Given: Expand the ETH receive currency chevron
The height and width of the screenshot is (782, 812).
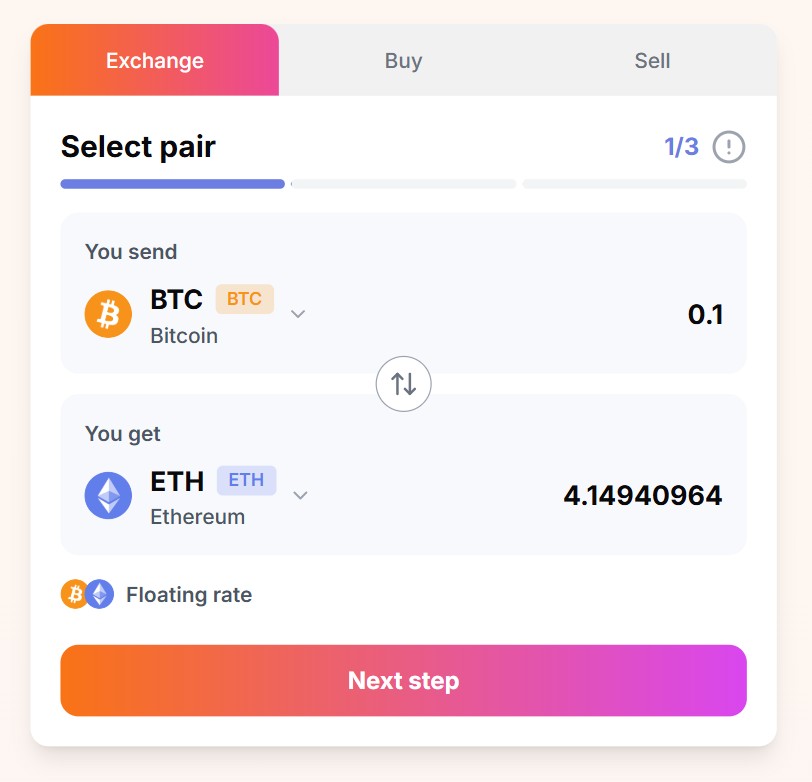Looking at the screenshot, I should [x=300, y=495].
